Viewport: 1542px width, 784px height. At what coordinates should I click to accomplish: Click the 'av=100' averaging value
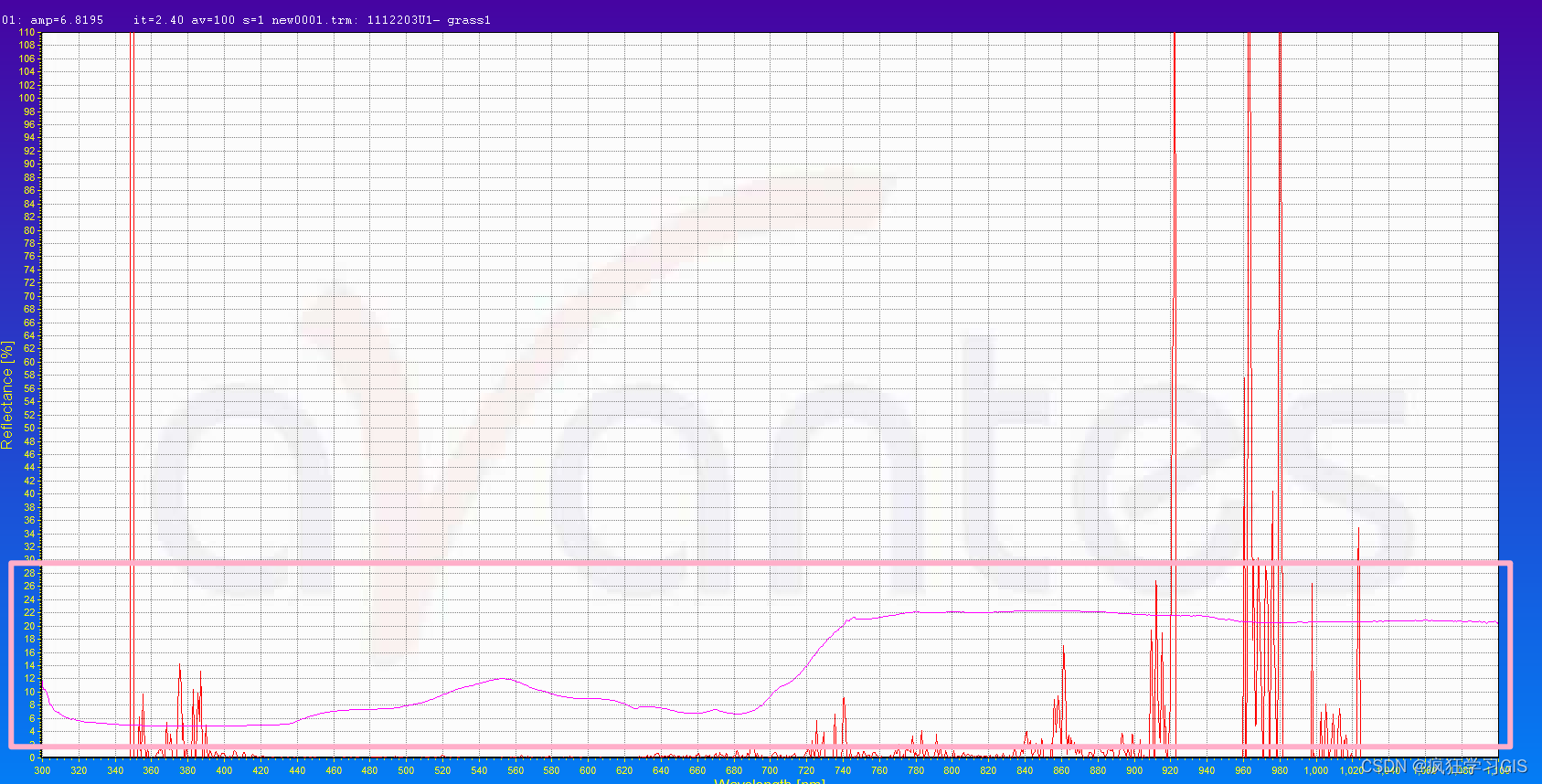pyautogui.click(x=213, y=20)
